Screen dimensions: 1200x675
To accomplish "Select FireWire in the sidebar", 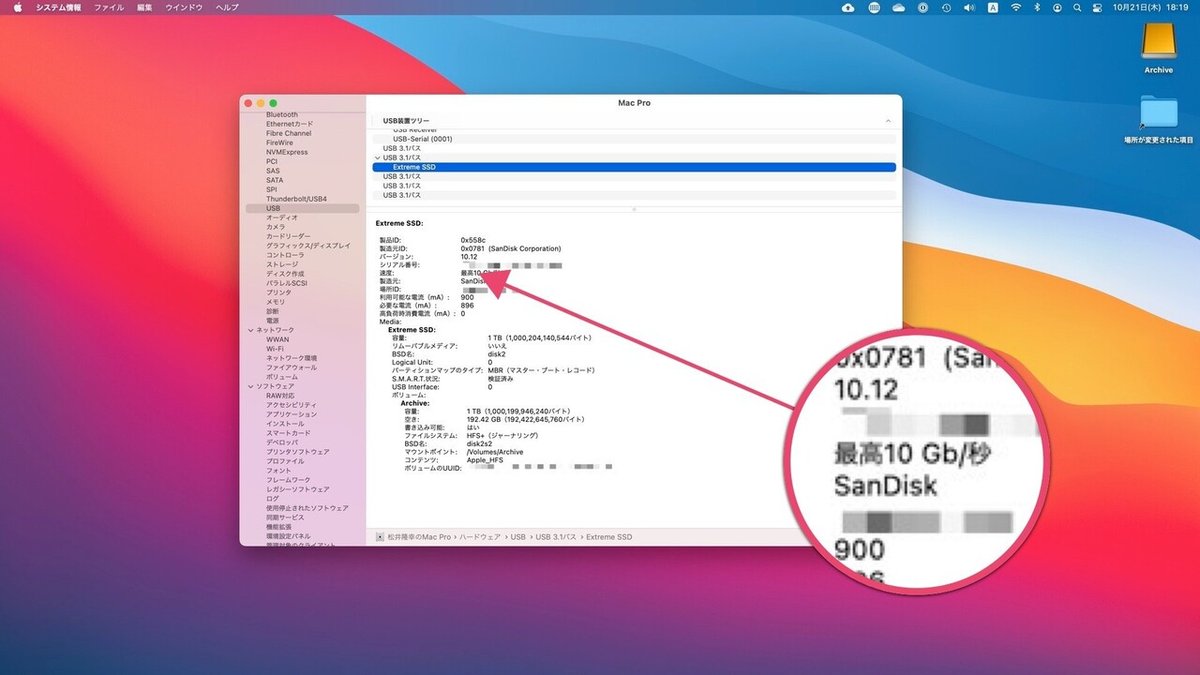I will pos(279,143).
